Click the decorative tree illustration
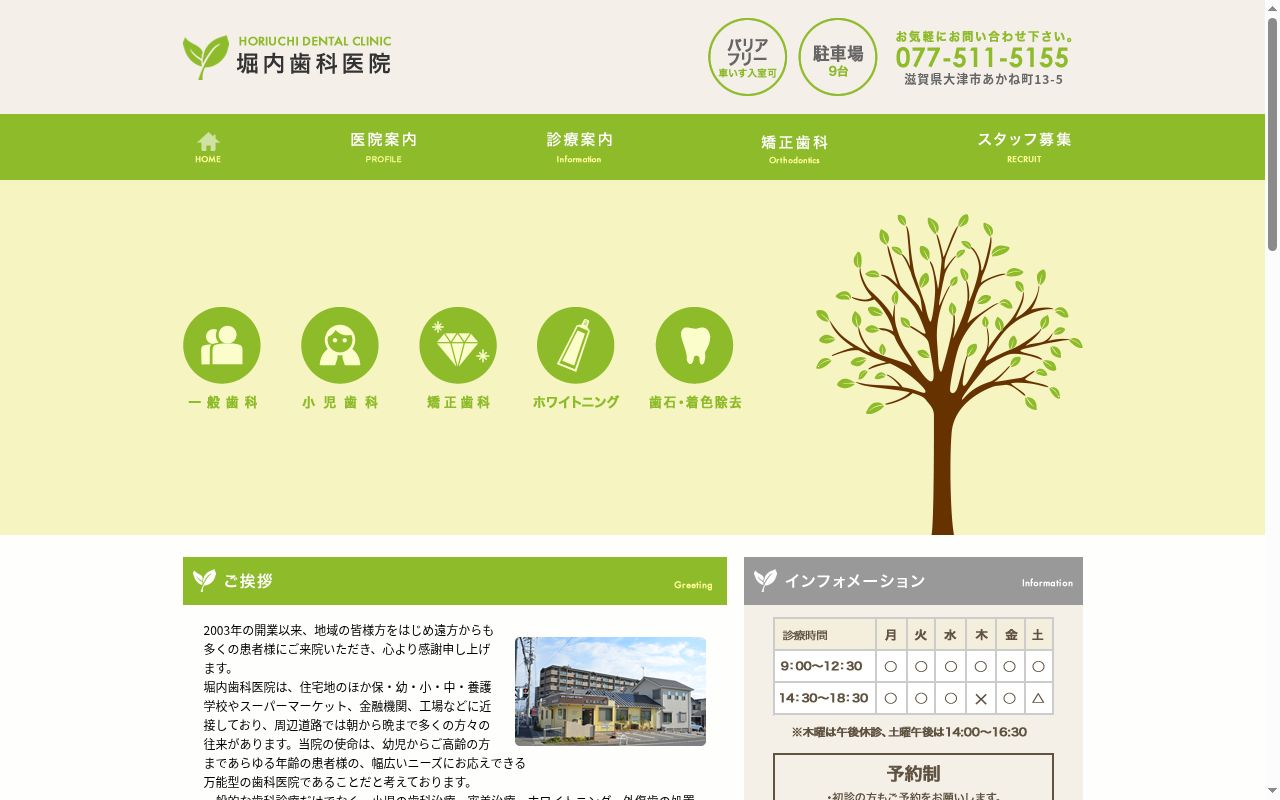The height and width of the screenshot is (800, 1280). [x=947, y=373]
